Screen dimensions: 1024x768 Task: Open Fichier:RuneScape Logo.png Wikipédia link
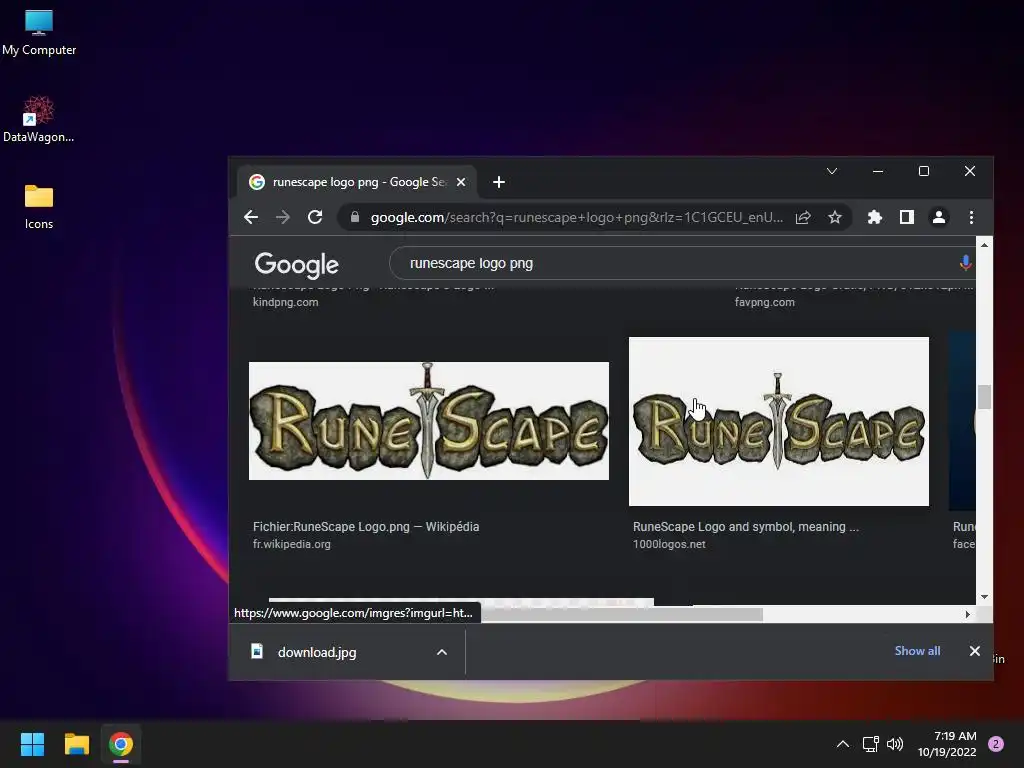pyautogui.click(x=366, y=526)
